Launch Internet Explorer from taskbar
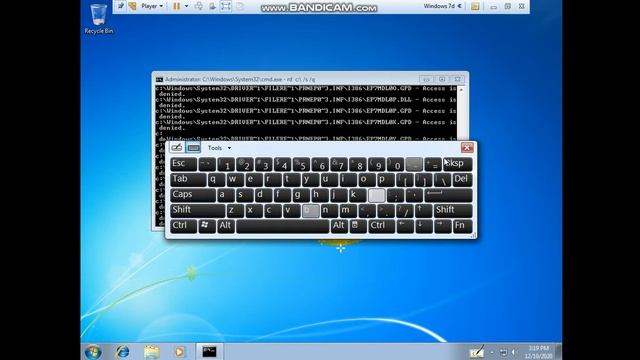Screen dimensions: 640x360 [x=122, y=352]
